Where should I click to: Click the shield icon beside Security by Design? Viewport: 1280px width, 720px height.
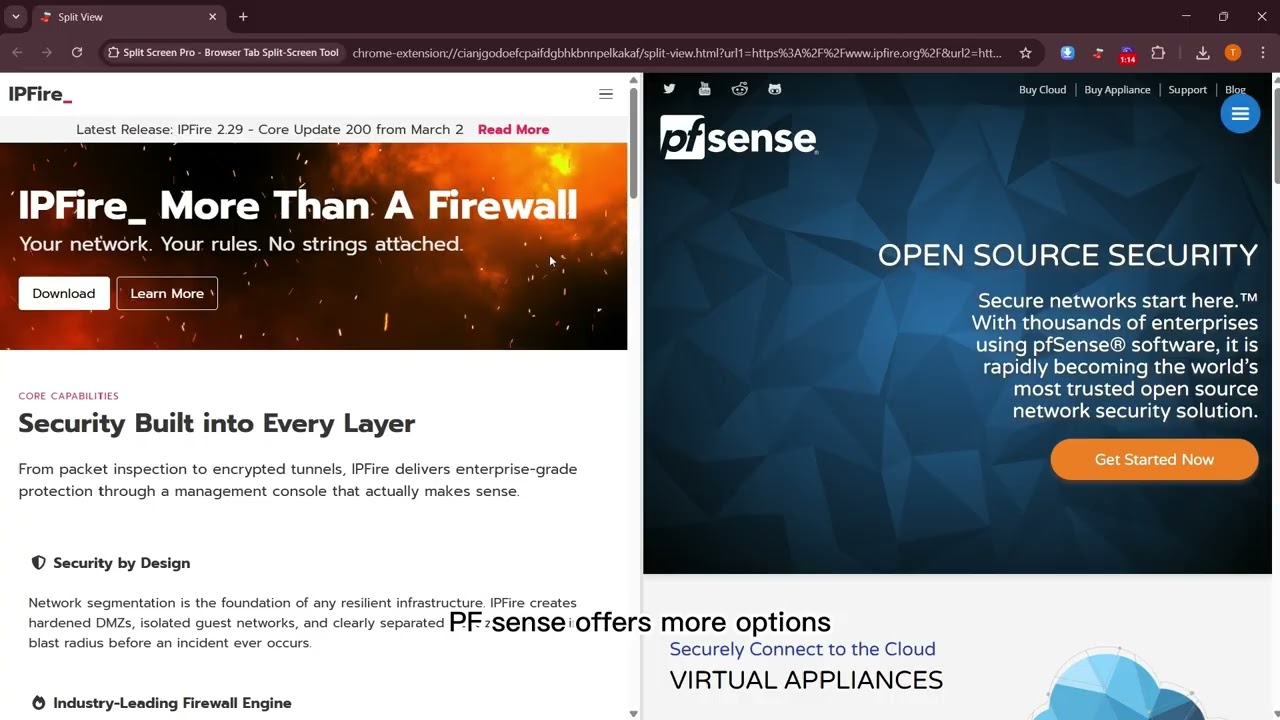(x=38, y=563)
